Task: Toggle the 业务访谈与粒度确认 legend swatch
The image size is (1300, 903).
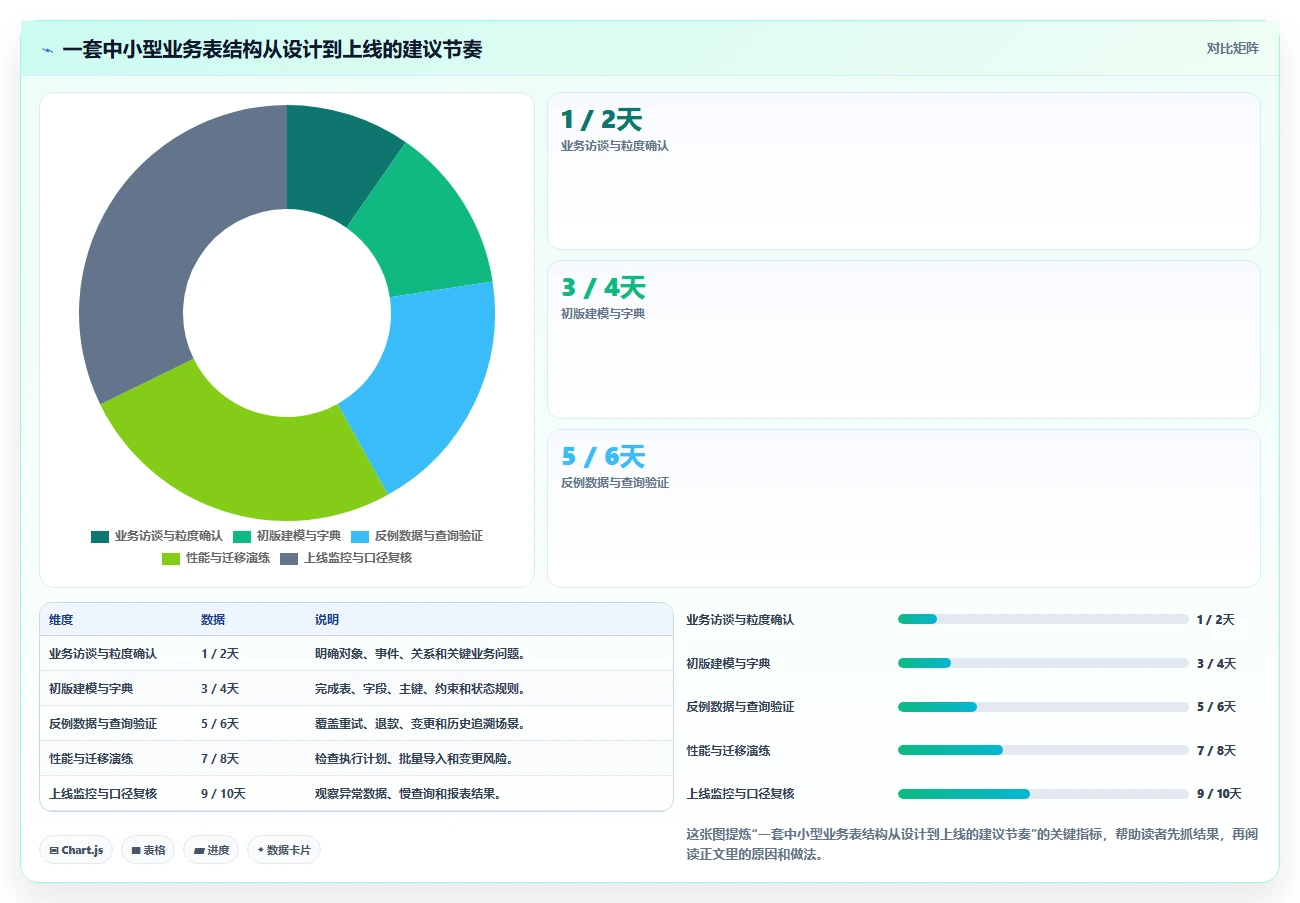Action: tap(100, 536)
